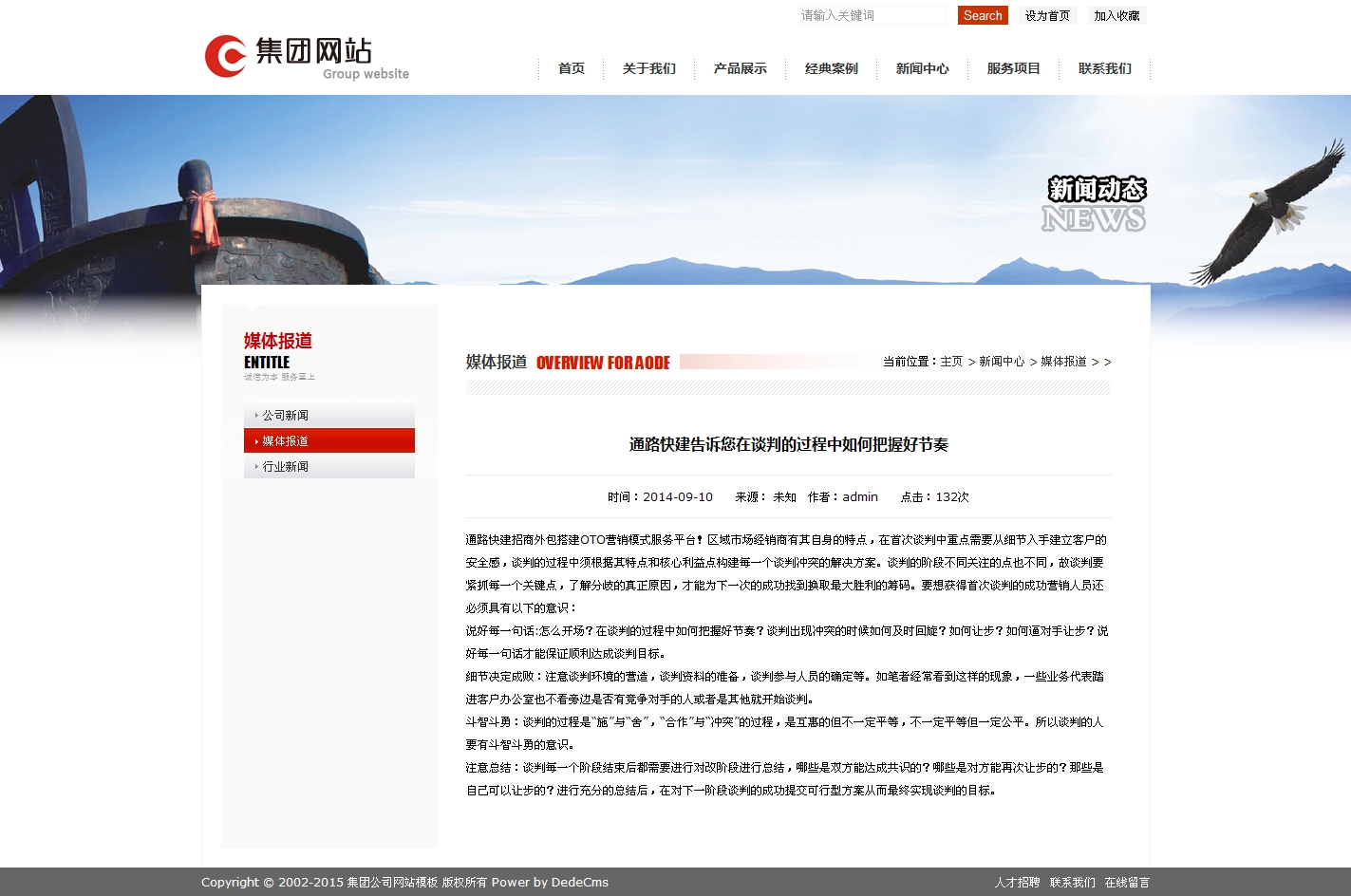Click 主页 in the breadcrumb trail

tap(951, 362)
